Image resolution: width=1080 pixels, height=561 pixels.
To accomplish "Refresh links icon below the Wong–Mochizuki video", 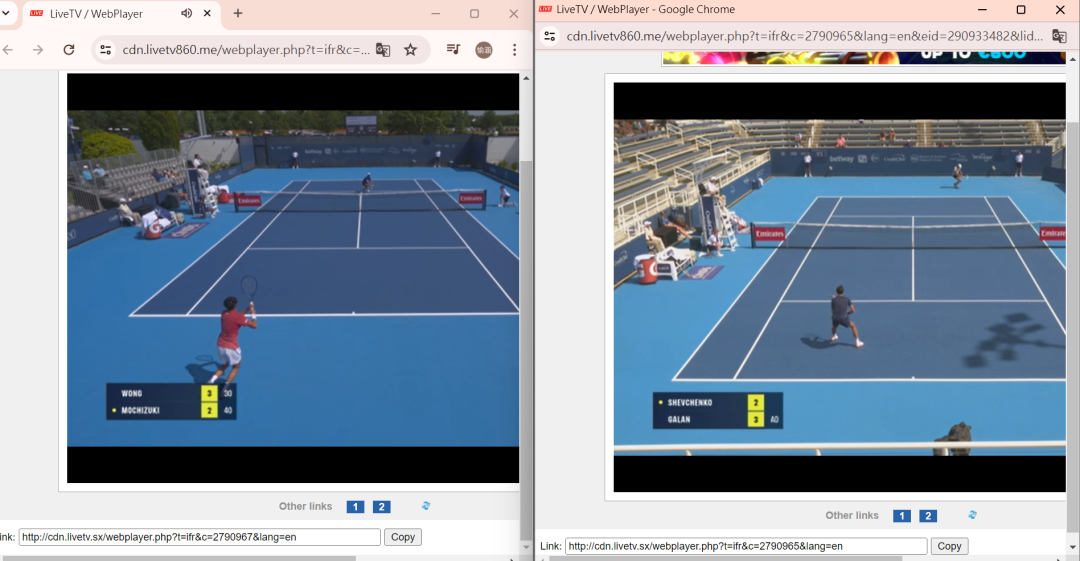I will pyautogui.click(x=426, y=506).
